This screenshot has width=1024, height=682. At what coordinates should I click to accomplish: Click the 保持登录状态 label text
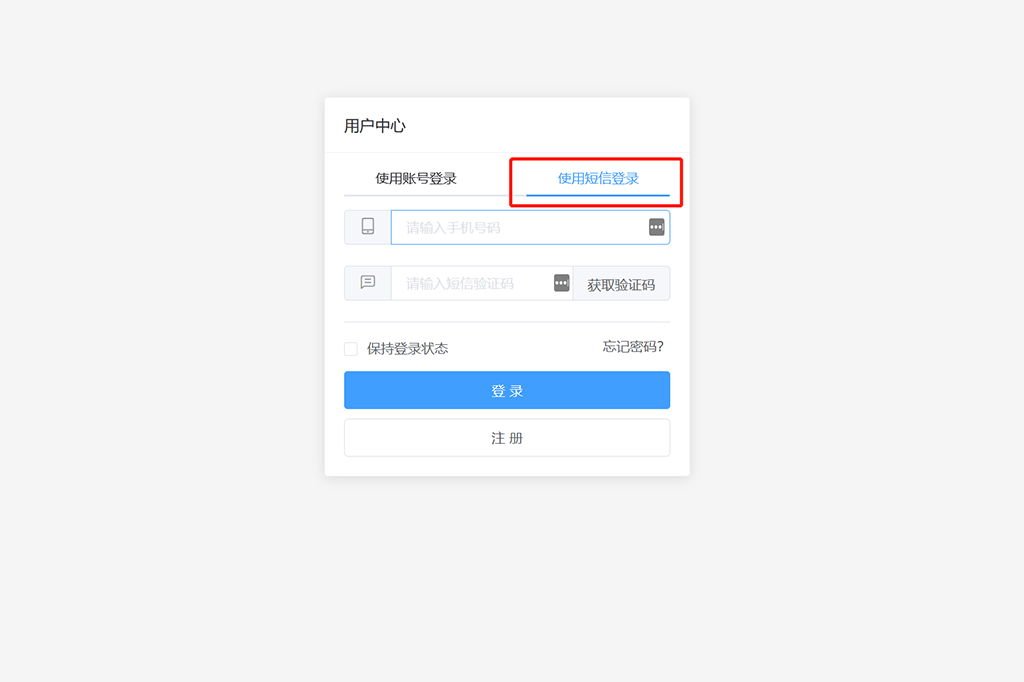point(408,349)
